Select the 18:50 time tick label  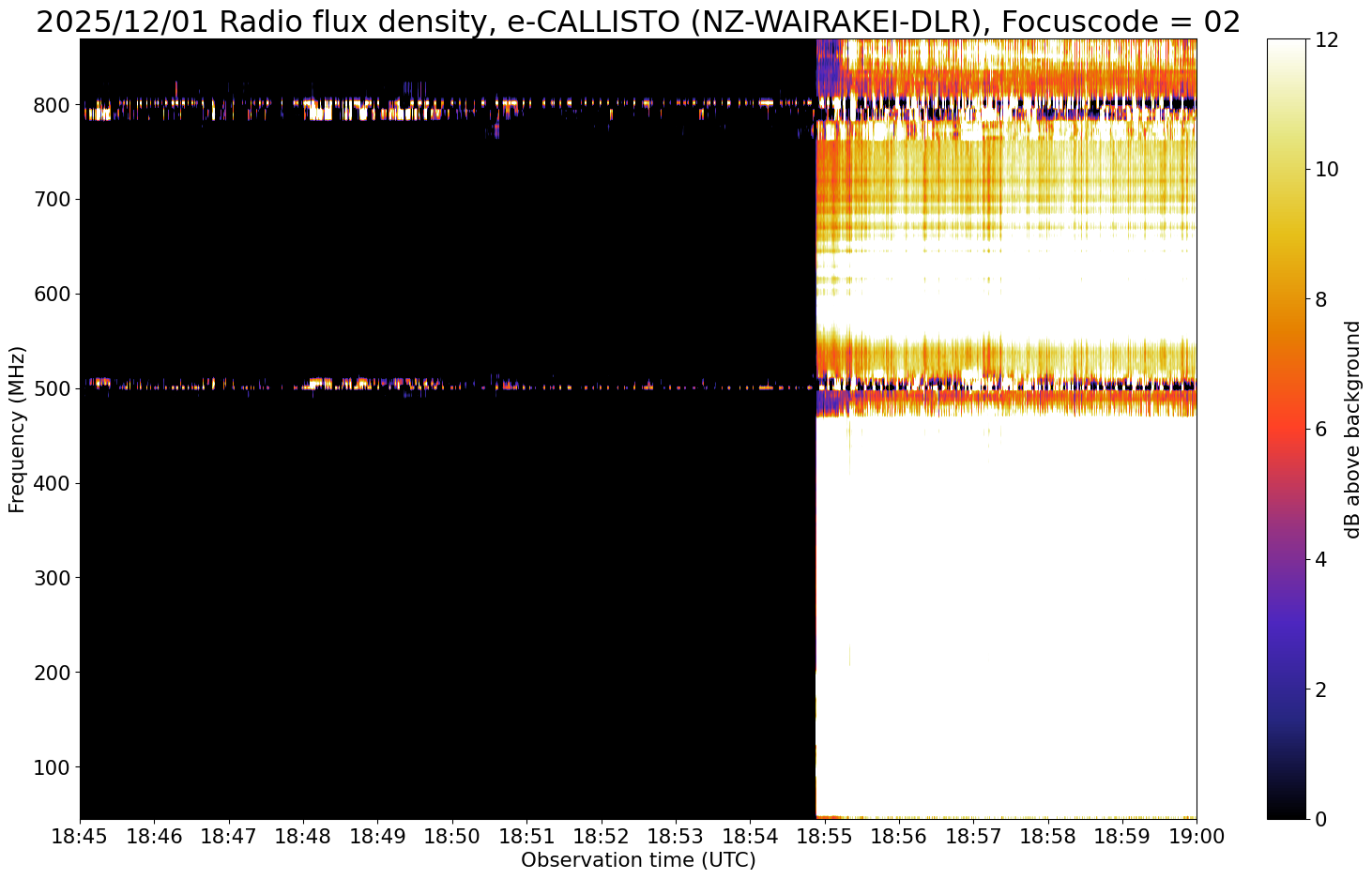[x=451, y=835]
